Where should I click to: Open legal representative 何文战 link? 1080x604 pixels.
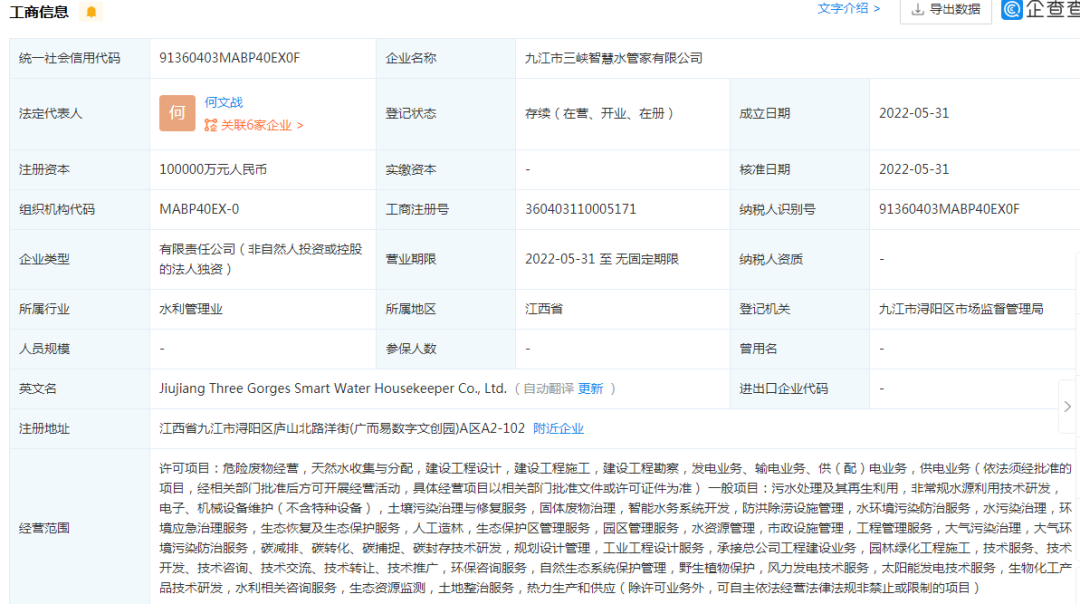point(223,102)
